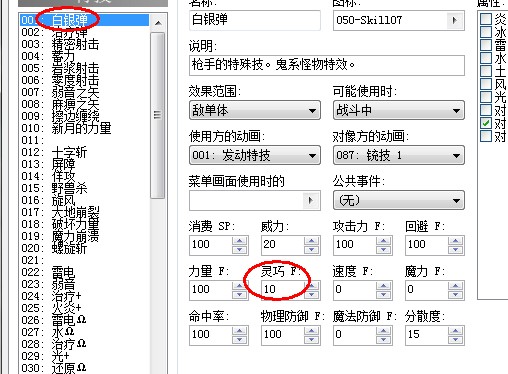Select skill 003: 精密射击 in list
The width and height of the screenshot is (508, 374).
pyautogui.click(x=84, y=44)
